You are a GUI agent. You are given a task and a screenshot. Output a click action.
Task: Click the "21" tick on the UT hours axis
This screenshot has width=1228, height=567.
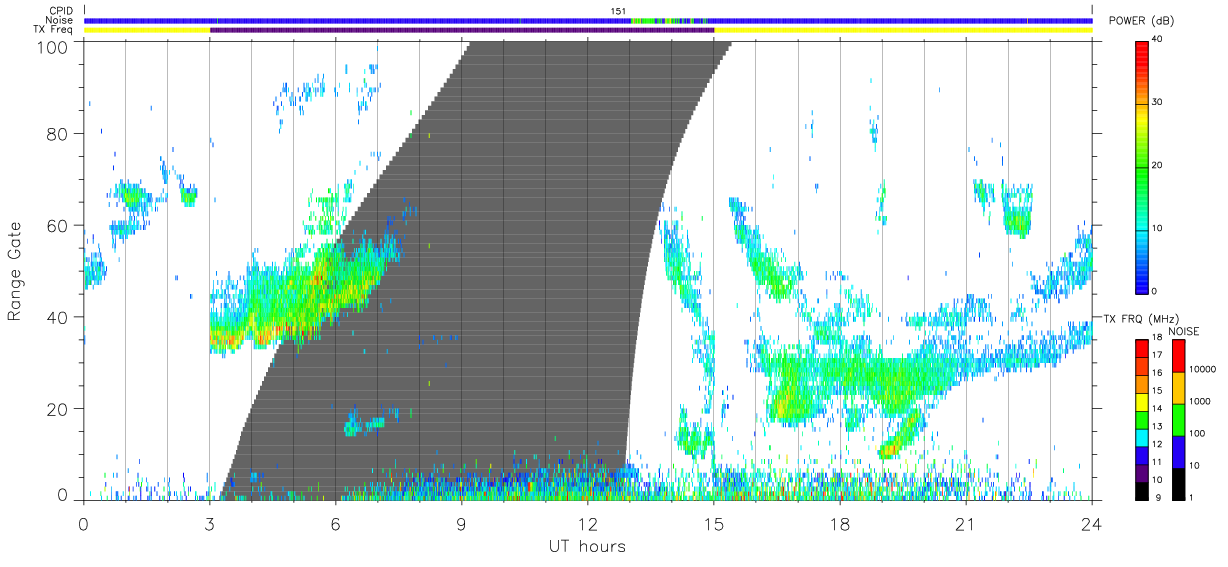[966, 524]
